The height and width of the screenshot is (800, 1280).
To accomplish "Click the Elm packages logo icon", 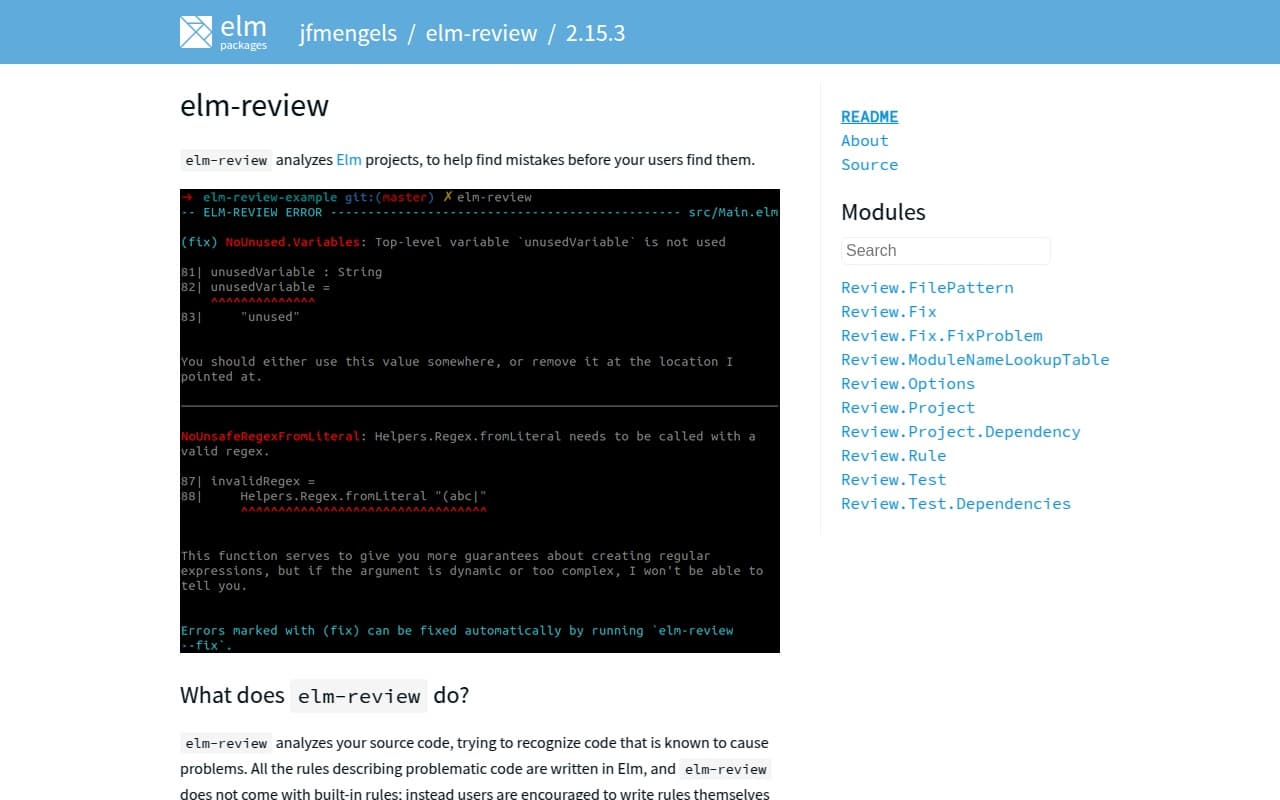I will [196, 32].
